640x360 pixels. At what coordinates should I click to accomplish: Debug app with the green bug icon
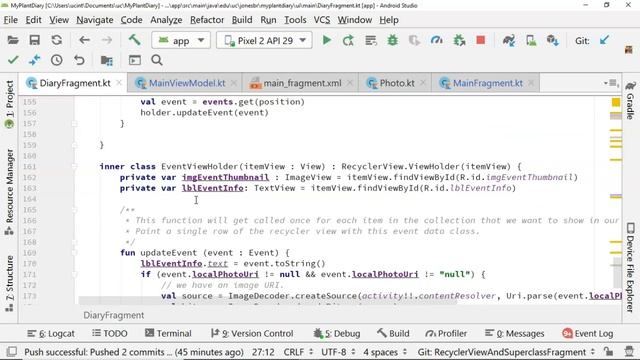coord(393,40)
